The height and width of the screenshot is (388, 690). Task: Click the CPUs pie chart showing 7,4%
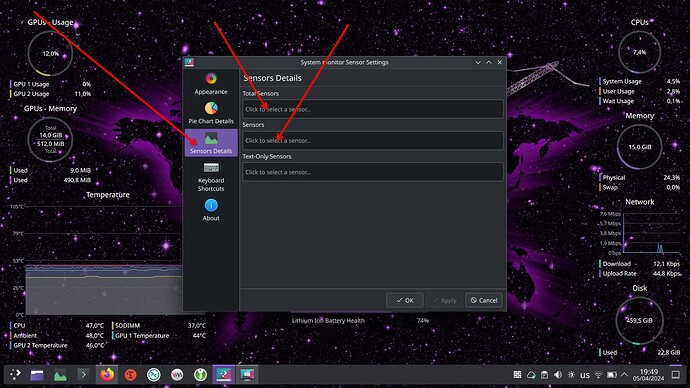(x=639, y=52)
